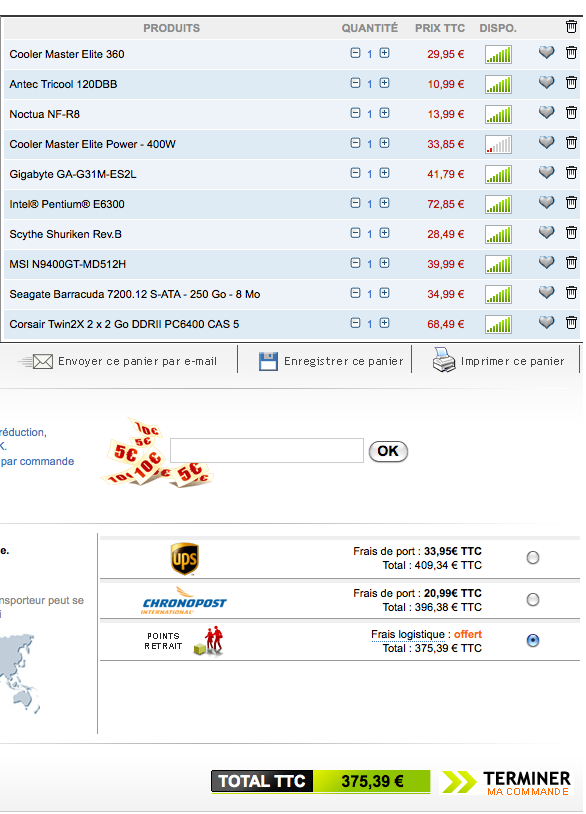Image resolution: width=586 pixels, height=814 pixels.
Task: Decrease quantity of Scythe Shuriken Rev.B
Action: [x=355, y=233]
